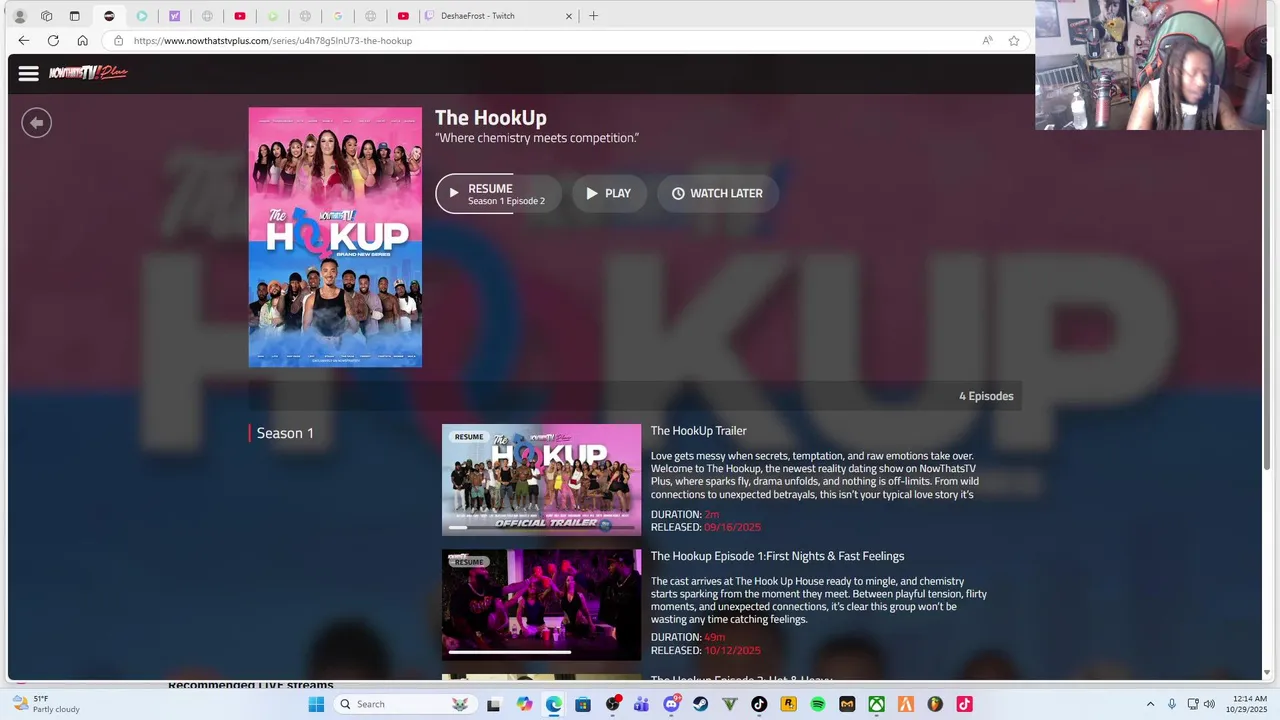
Task: Switch to the Google tab
Action: pyautogui.click(x=338, y=16)
